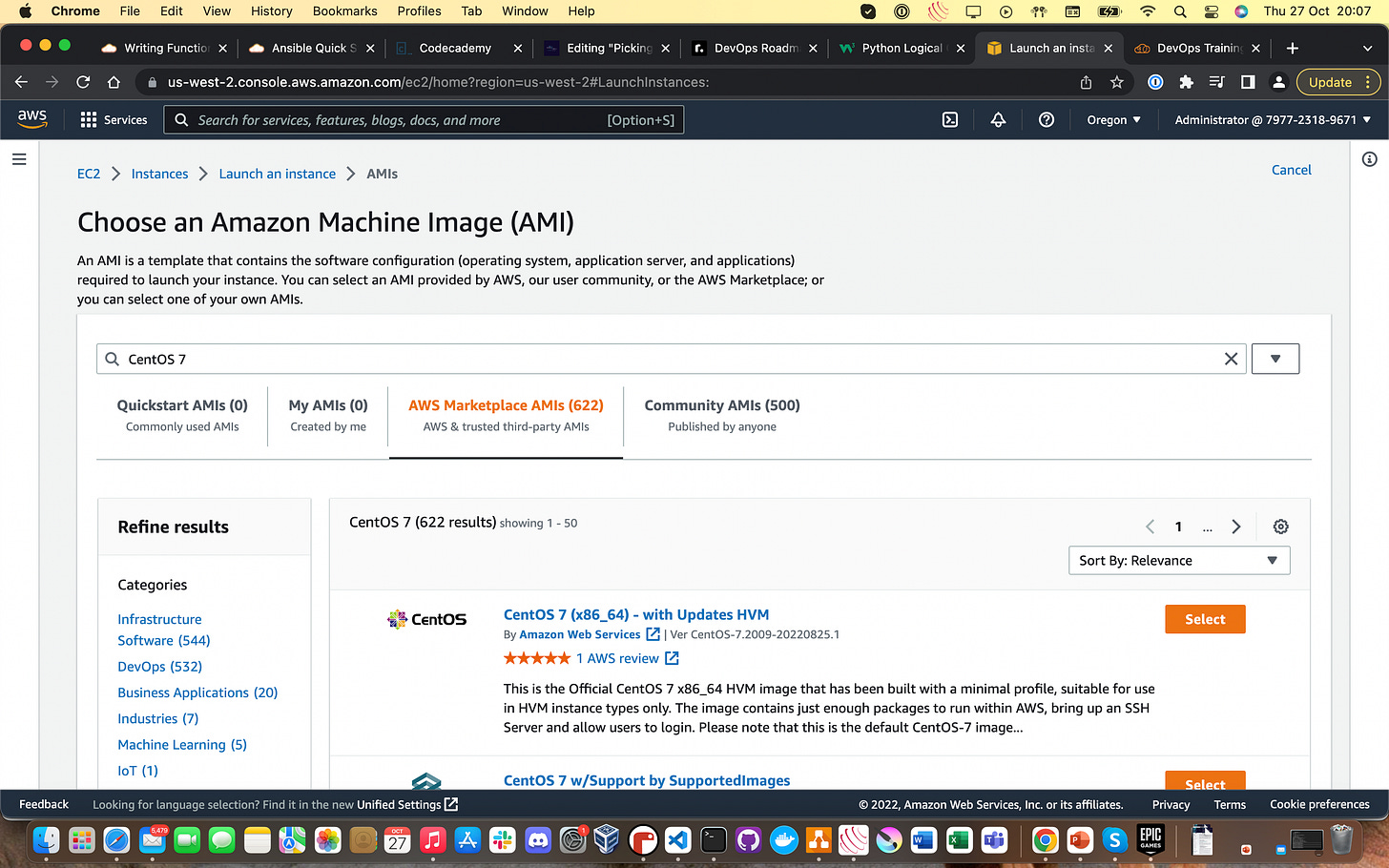Click the CentOS 7 AMI search field
Screen dimensions: 1389x868
pos(671,359)
